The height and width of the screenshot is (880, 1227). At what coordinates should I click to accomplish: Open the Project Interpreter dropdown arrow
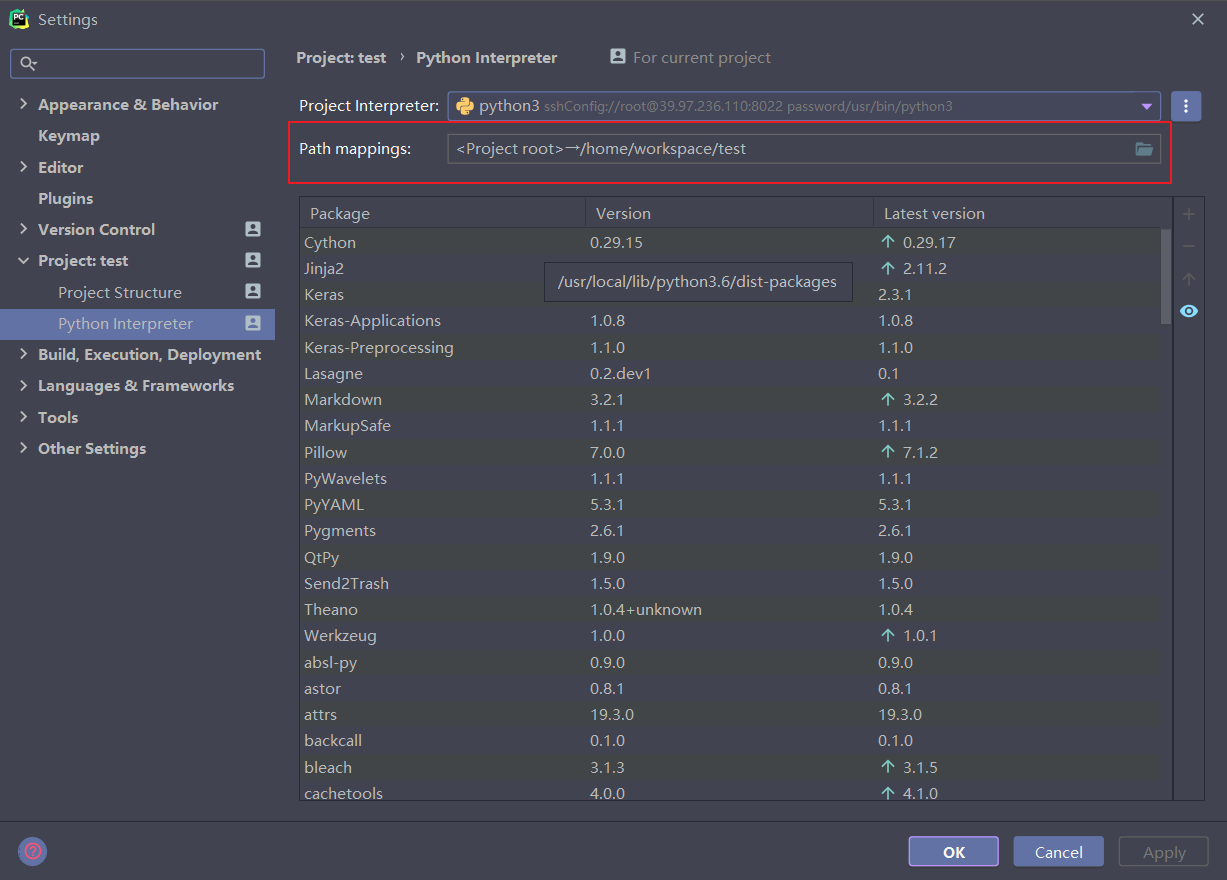click(x=1146, y=107)
